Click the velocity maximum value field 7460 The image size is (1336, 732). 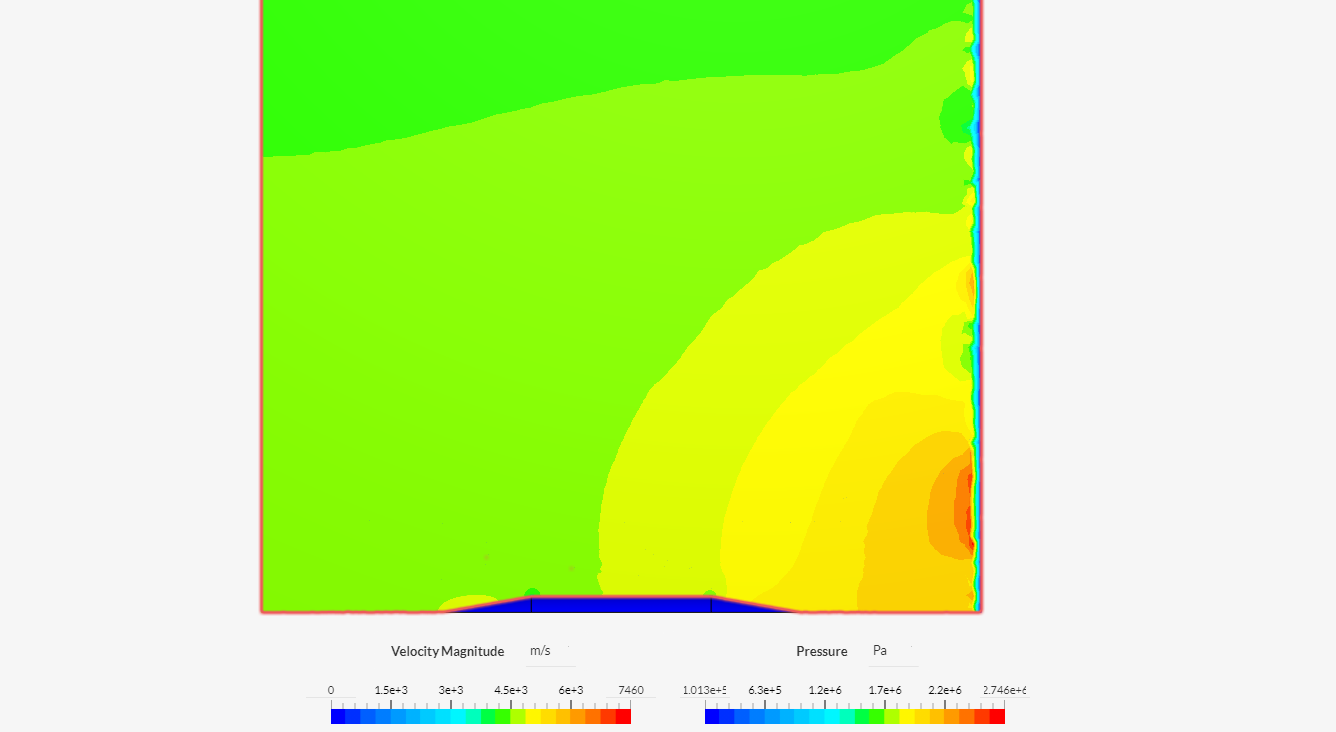click(x=631, y=690)
